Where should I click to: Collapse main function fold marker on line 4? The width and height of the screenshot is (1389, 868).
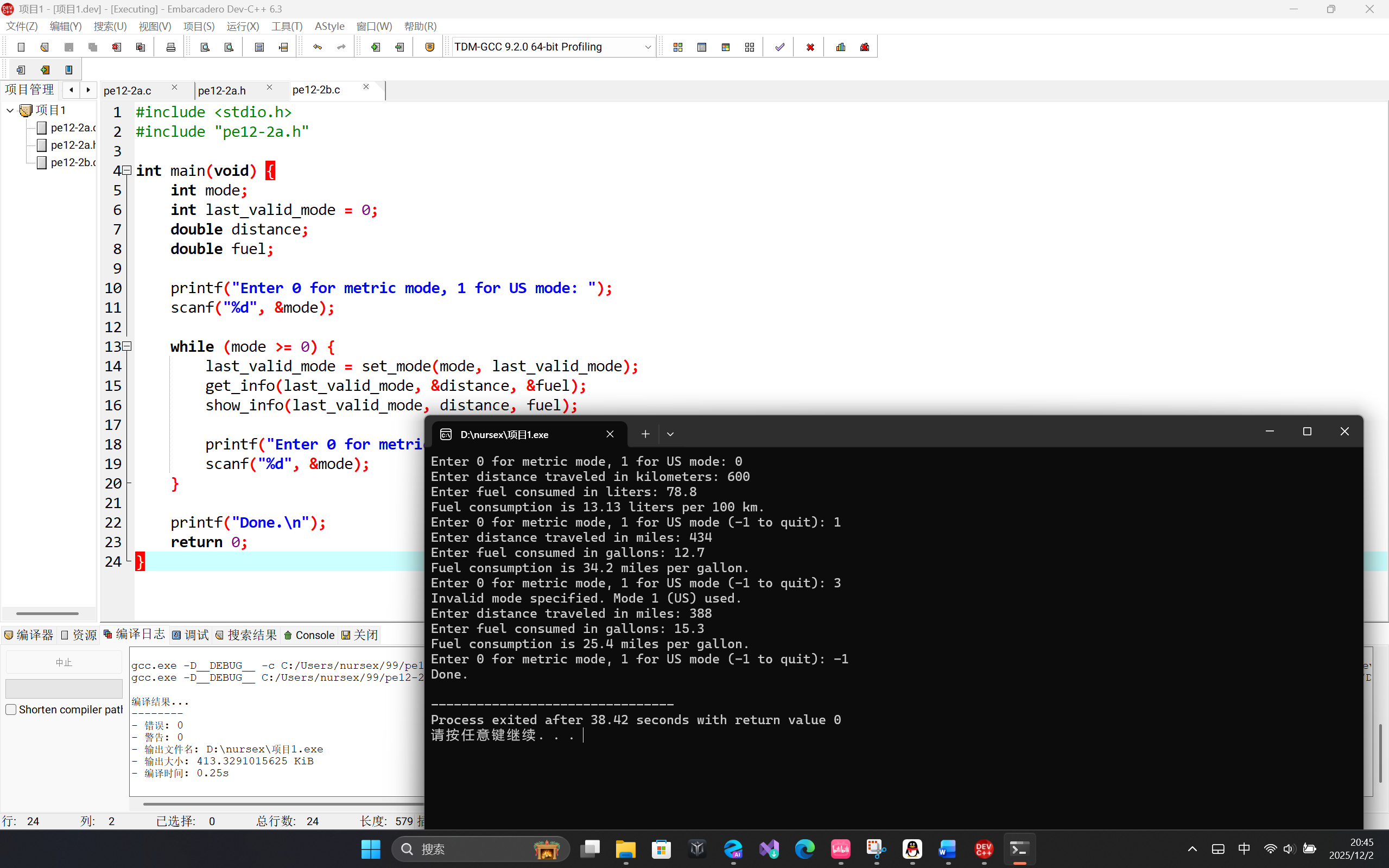[x=128, y=170]
